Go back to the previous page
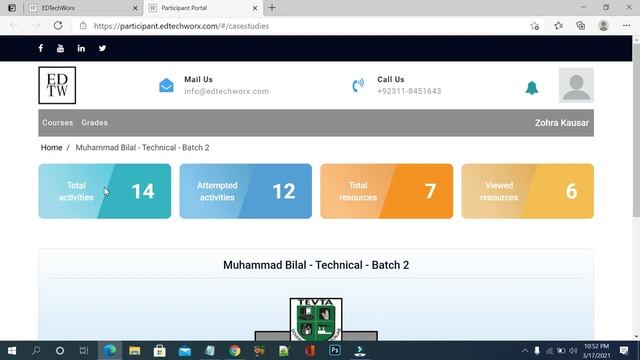Screen dimensions: 640x360 tap(13, 26)
